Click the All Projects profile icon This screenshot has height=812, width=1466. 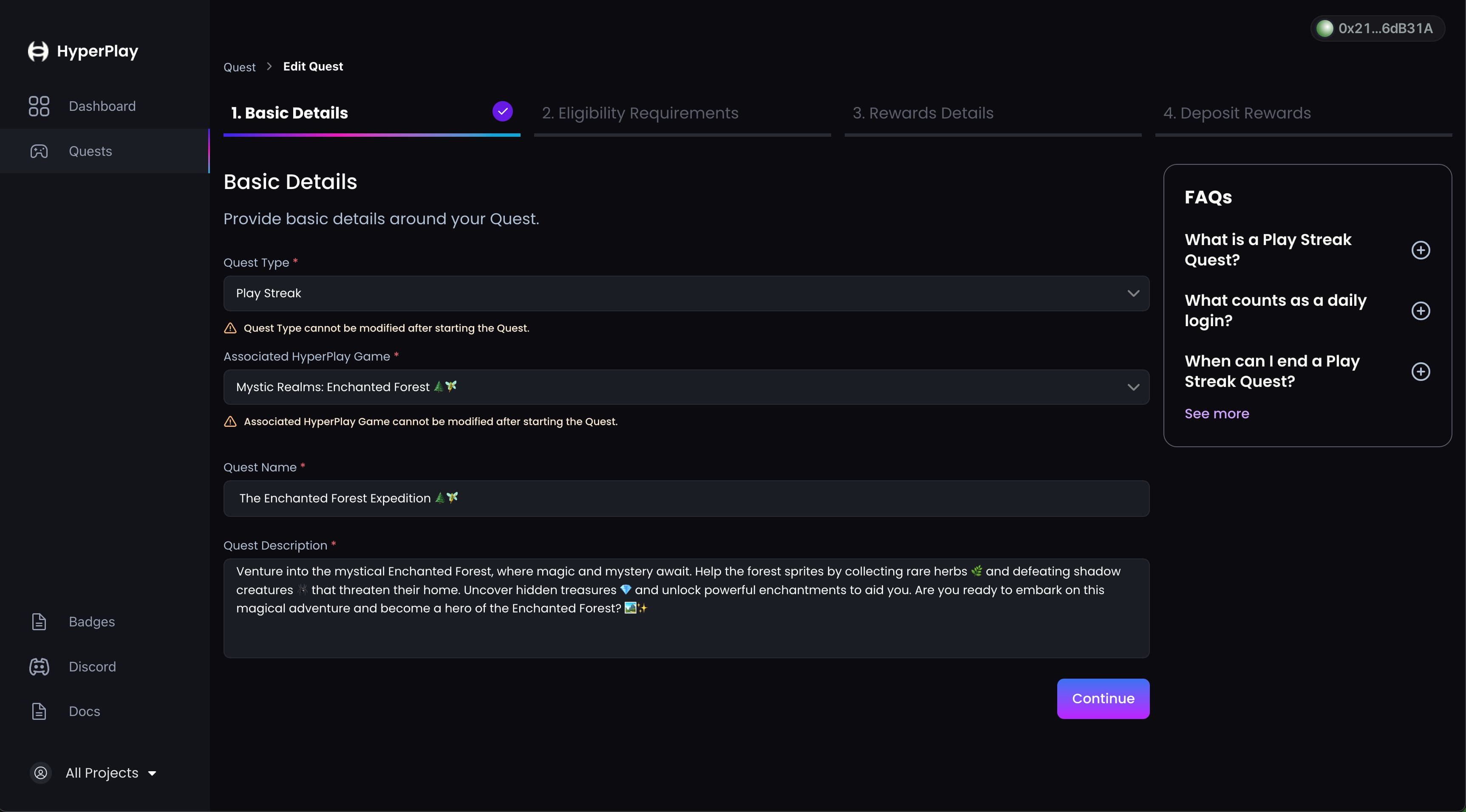click(x=40, y=773)
